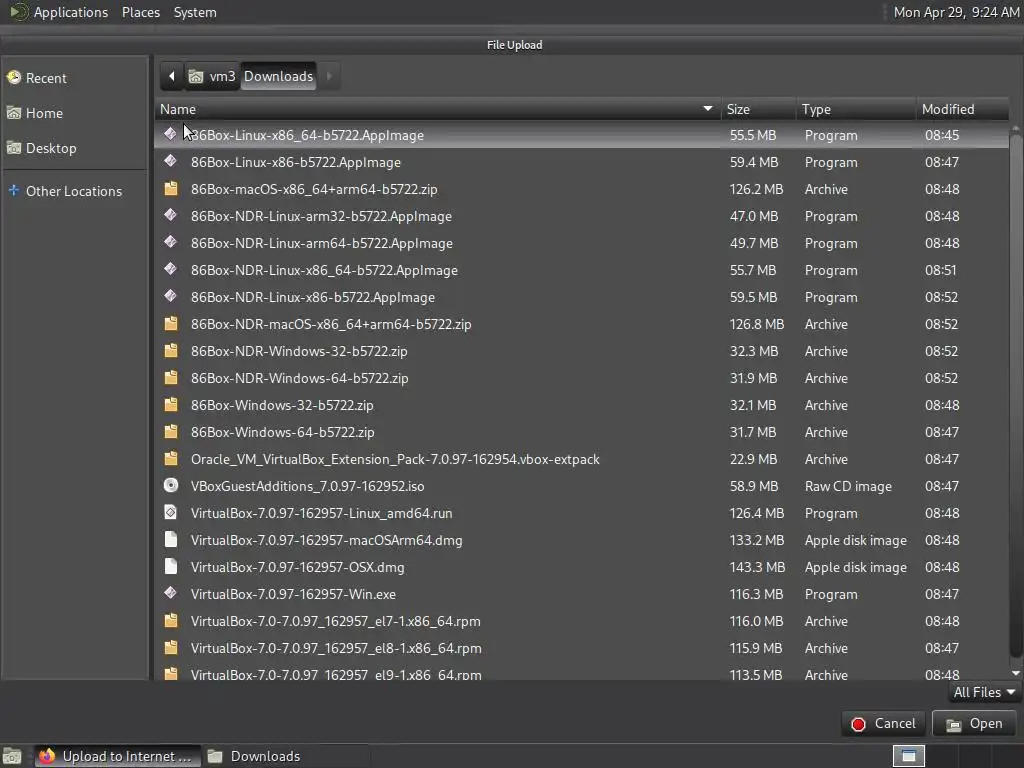Sort by the Size column header

[758, 109]
